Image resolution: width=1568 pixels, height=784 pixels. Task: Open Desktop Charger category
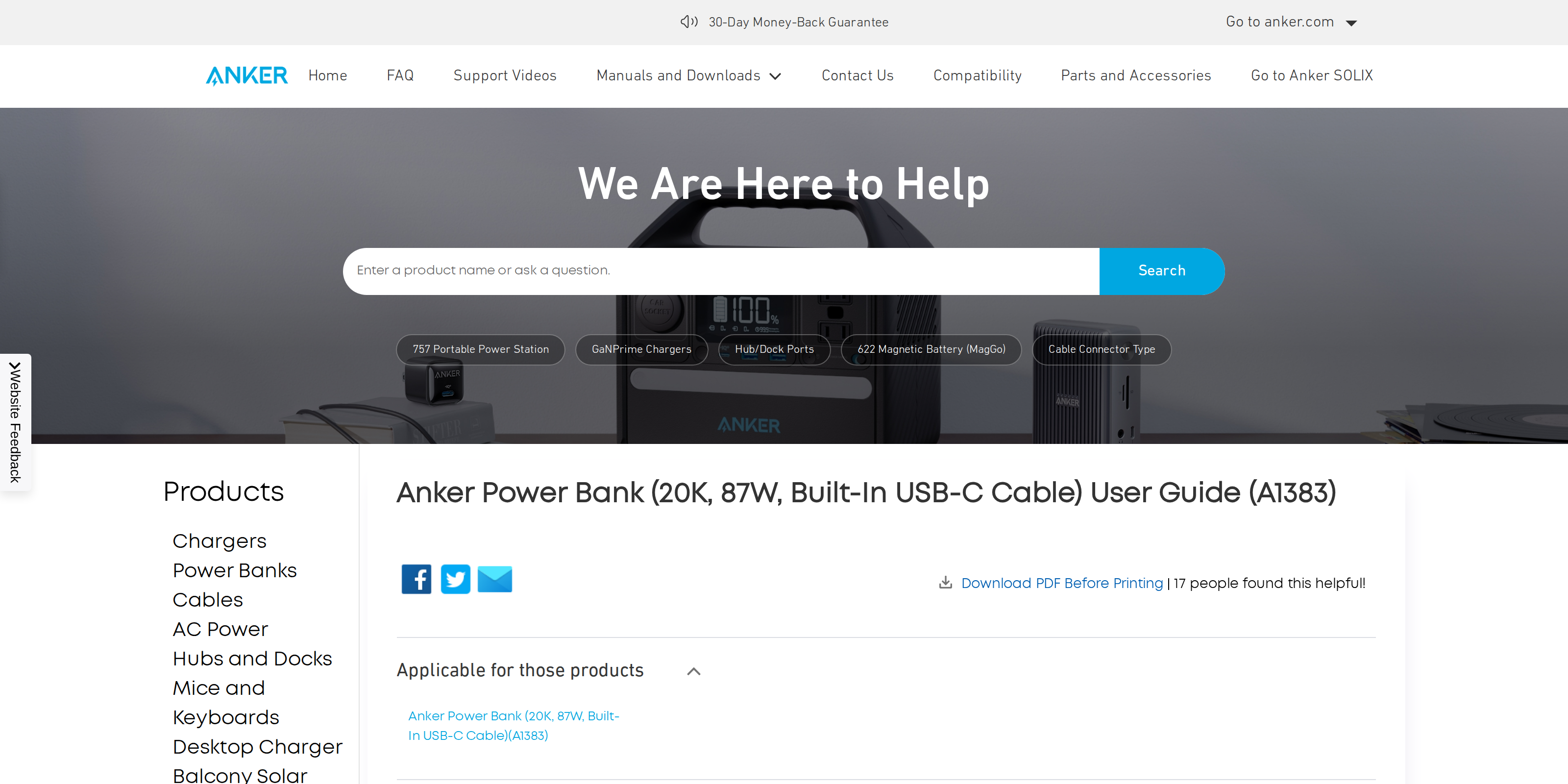tap(257, 746)
